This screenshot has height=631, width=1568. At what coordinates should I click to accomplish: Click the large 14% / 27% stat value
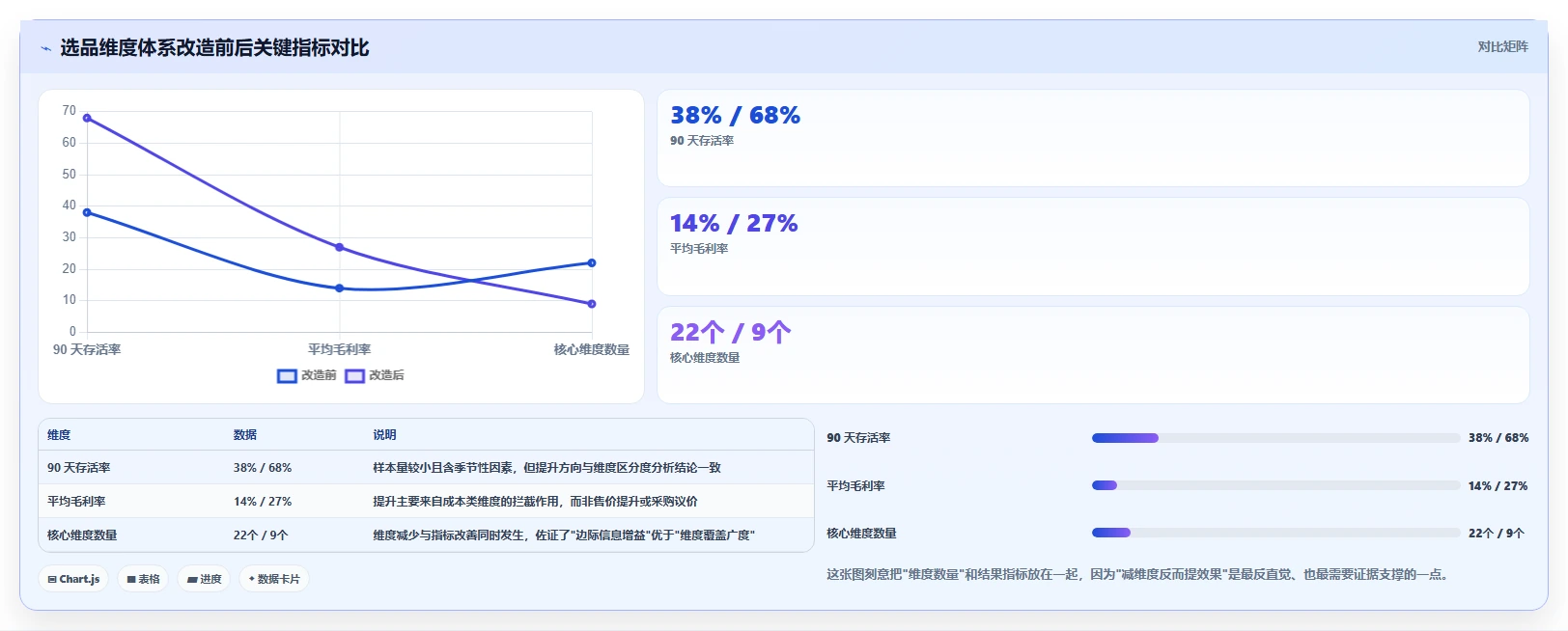point(734,224)
